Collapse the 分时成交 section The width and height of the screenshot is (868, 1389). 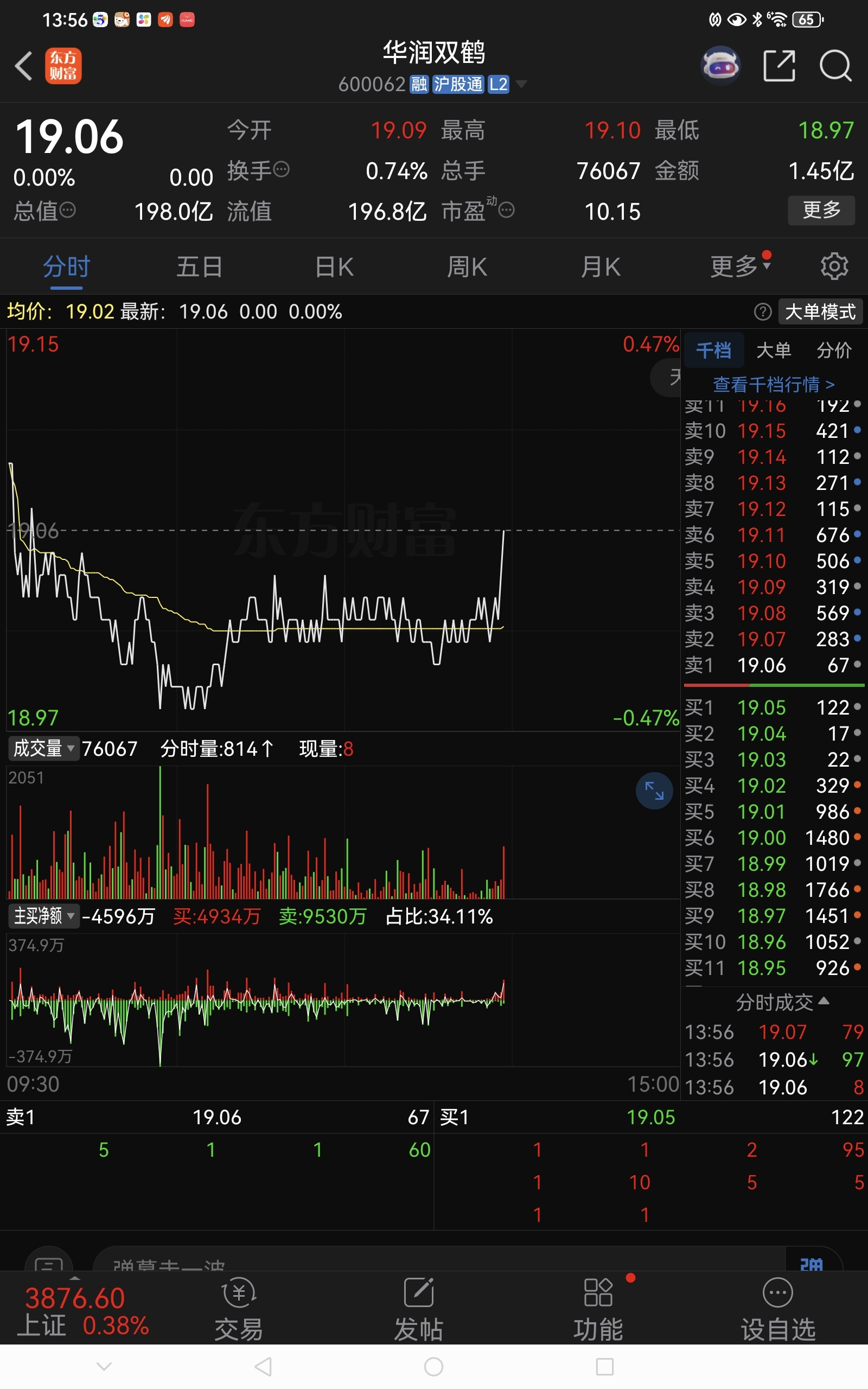click(x=782, y=1002)
